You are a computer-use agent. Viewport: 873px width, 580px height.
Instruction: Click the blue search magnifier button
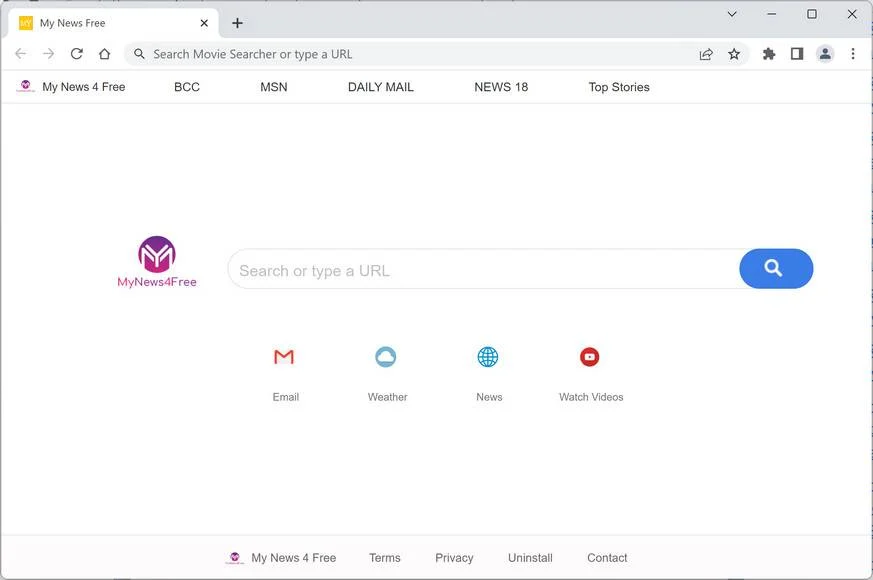[776, 269]
